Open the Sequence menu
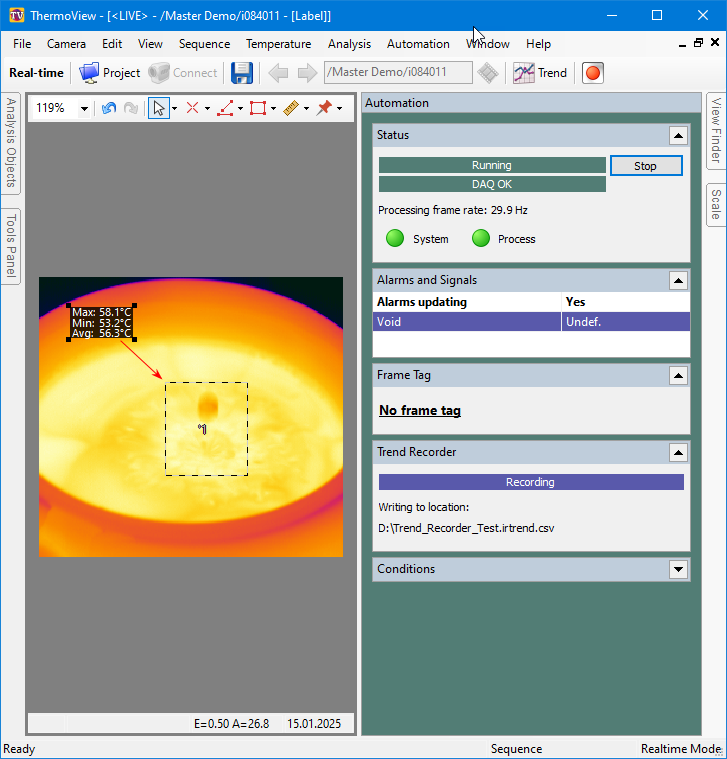 pos(204,44)
